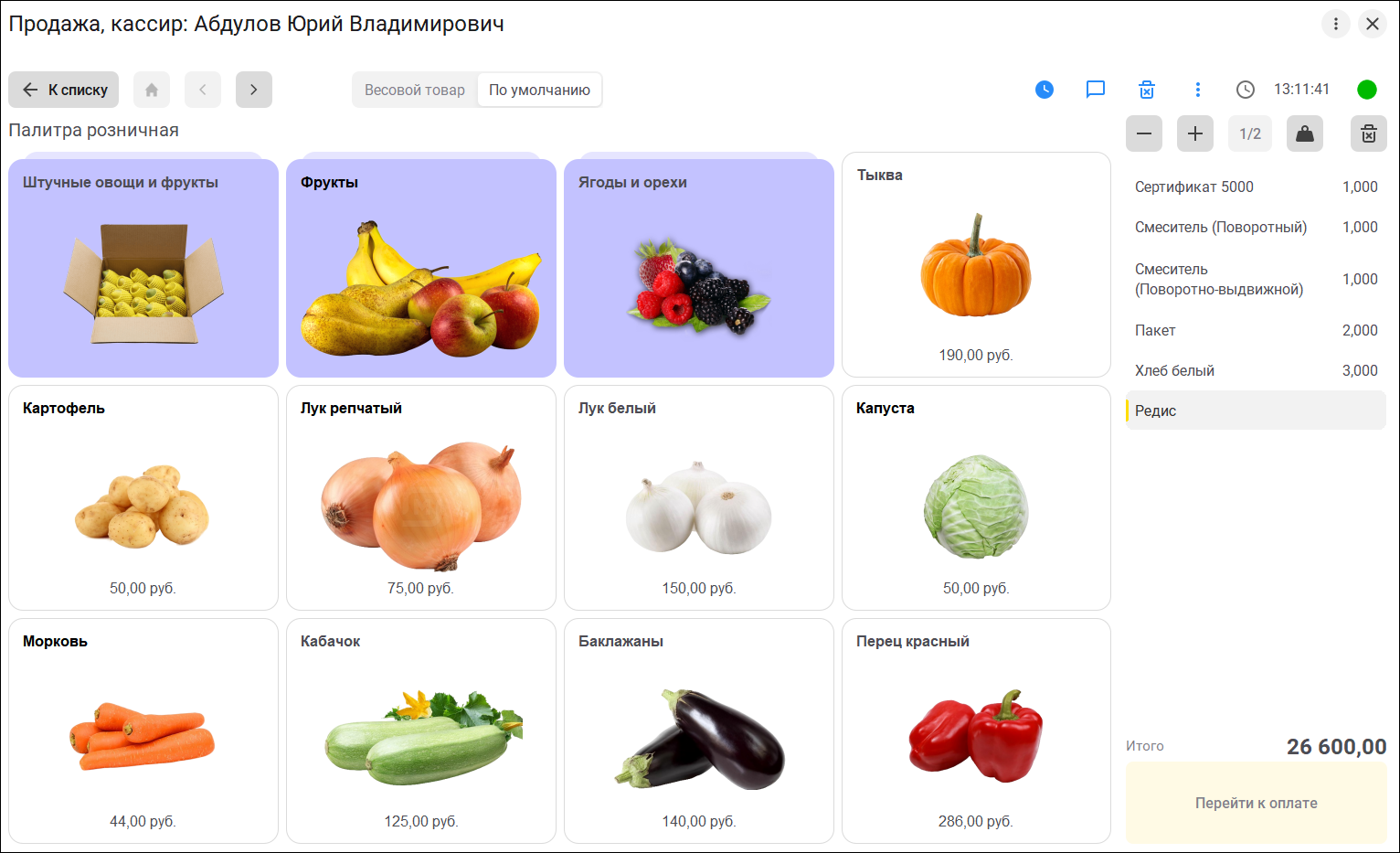Open the chat comment icon
Viewport: 1400px width, 853px height.
(x=1096, y=90)
